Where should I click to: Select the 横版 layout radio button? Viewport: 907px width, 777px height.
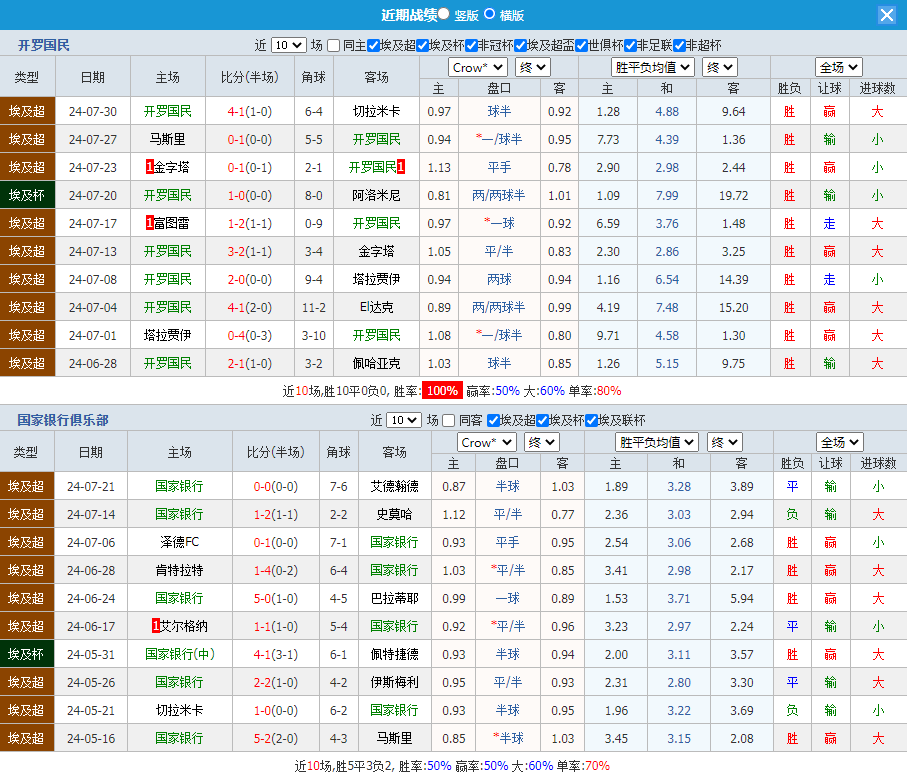click(489, 14)
